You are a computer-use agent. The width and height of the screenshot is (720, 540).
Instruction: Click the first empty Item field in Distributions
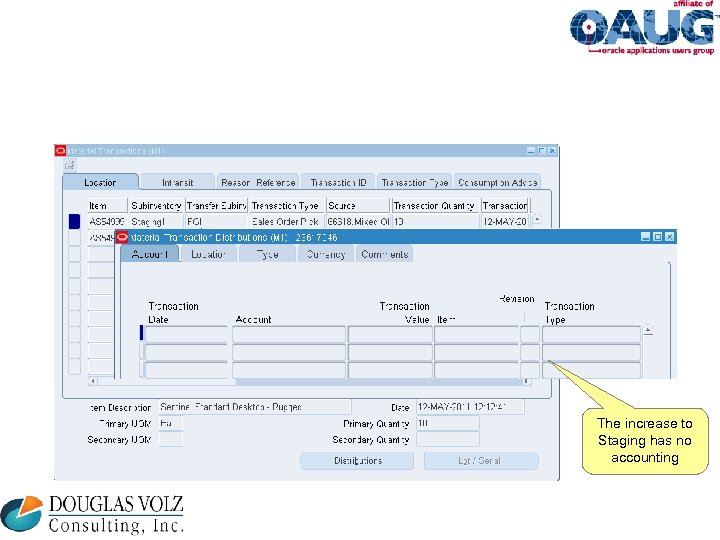(476, 334)
